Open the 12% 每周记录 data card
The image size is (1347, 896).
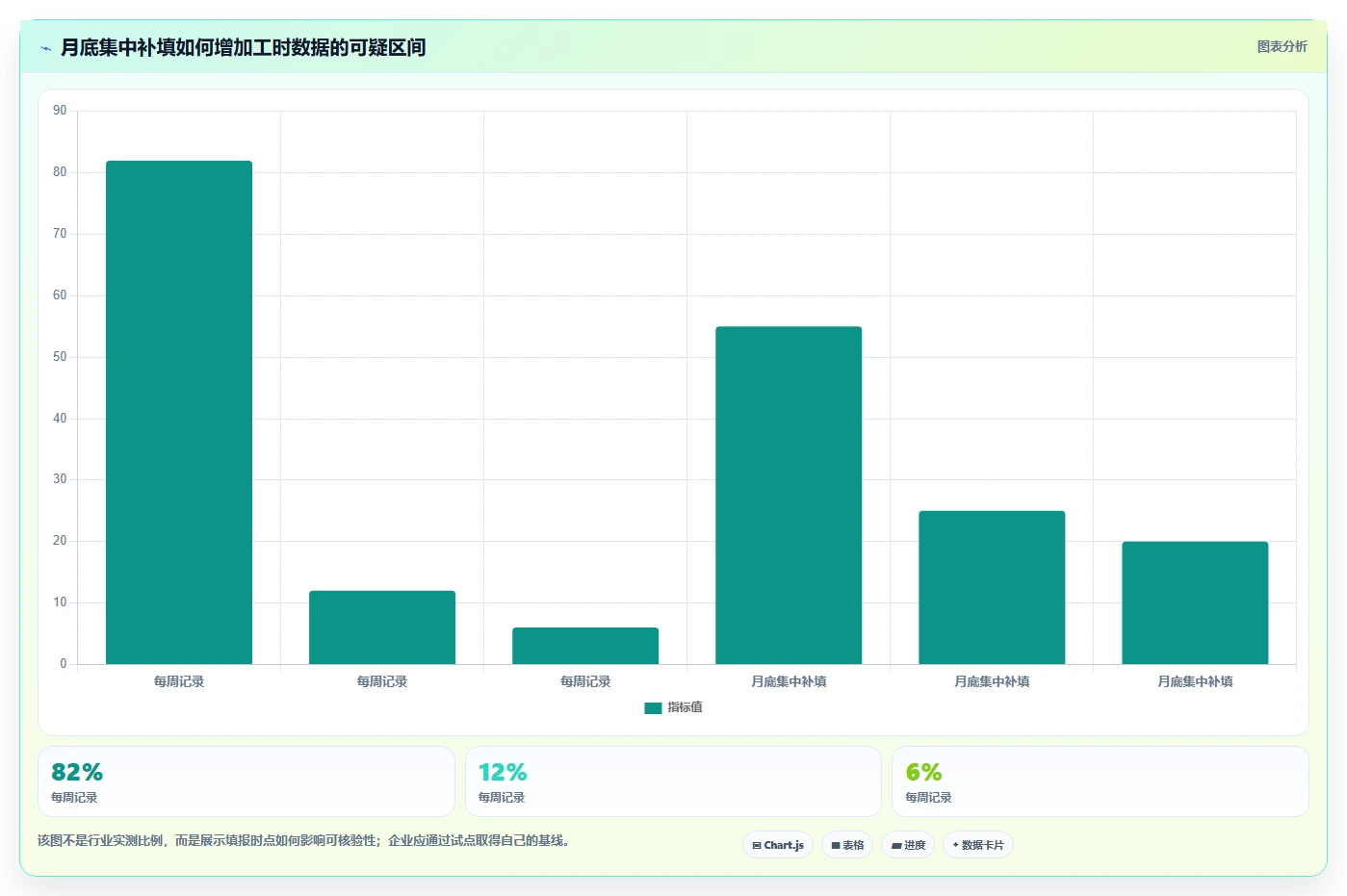click(x=673, y=781)
